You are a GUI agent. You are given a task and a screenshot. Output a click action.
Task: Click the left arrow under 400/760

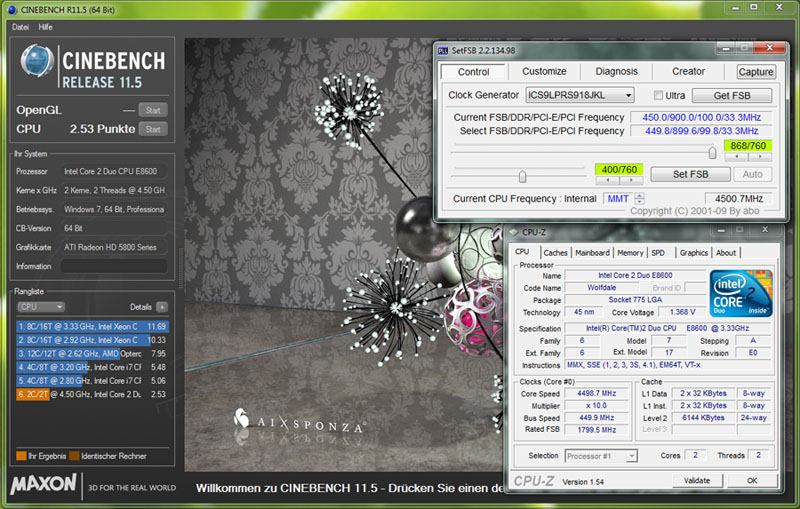(607, 180)
